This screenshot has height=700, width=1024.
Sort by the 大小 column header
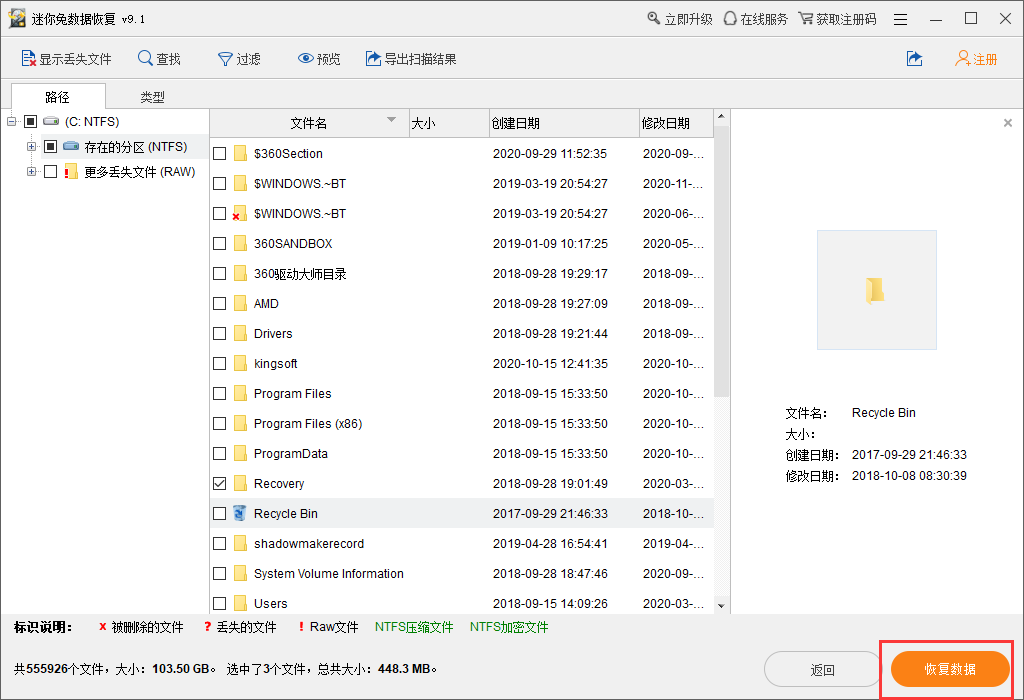coord(449,123)
